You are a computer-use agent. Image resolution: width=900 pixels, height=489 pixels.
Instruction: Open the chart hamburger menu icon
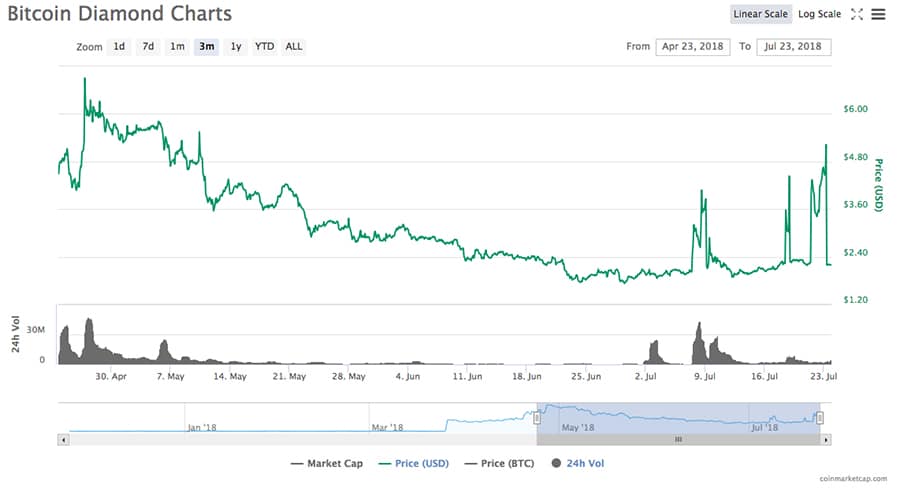click(x=879, y=14)
